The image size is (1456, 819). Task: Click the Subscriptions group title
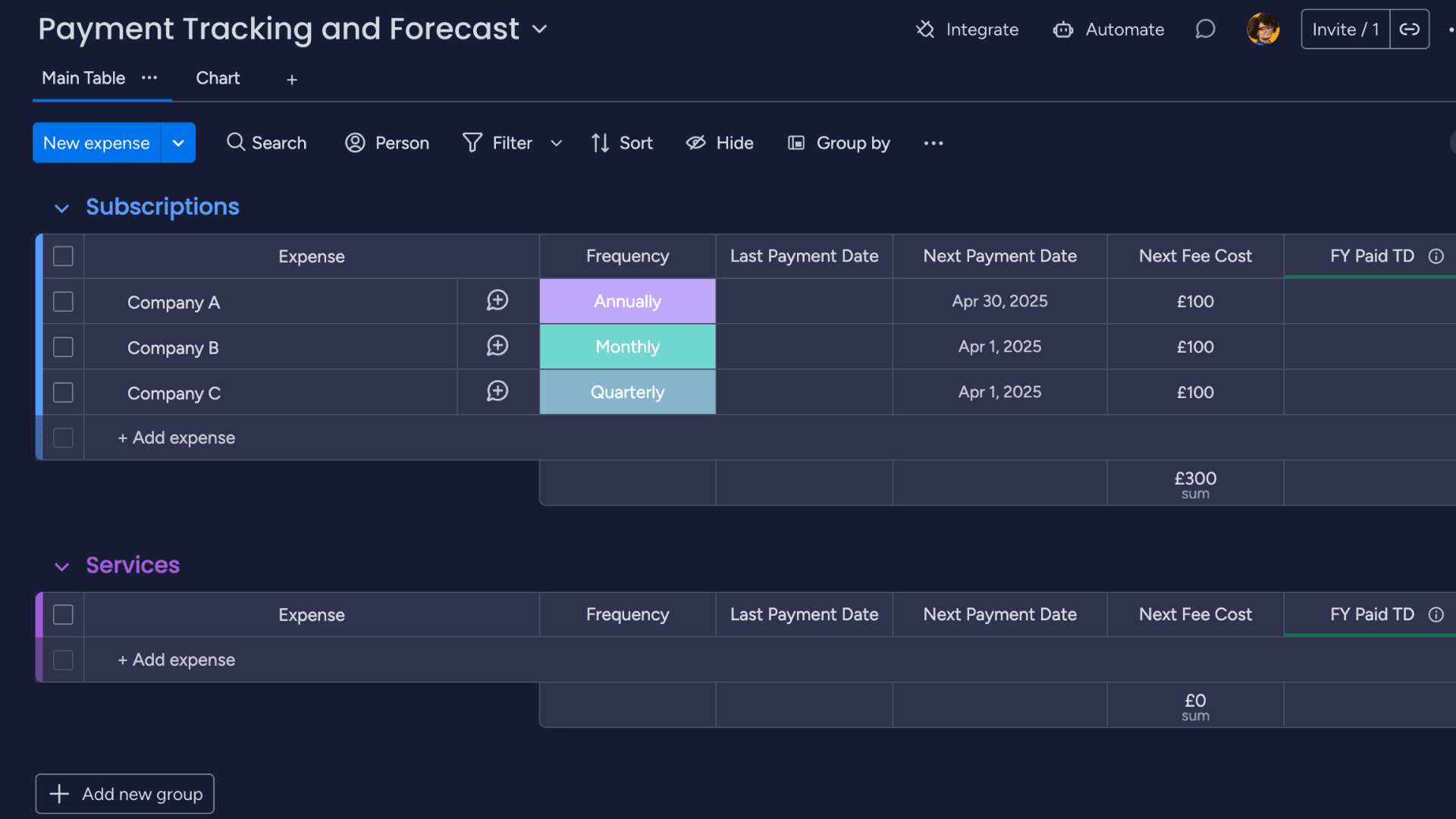(x=162, y=207)
